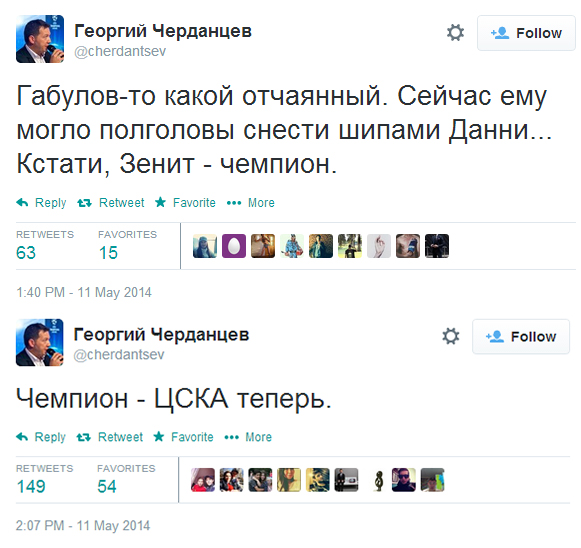
Task: Open purple egg avatar retweeter profile
Action: tap(234, 246)
